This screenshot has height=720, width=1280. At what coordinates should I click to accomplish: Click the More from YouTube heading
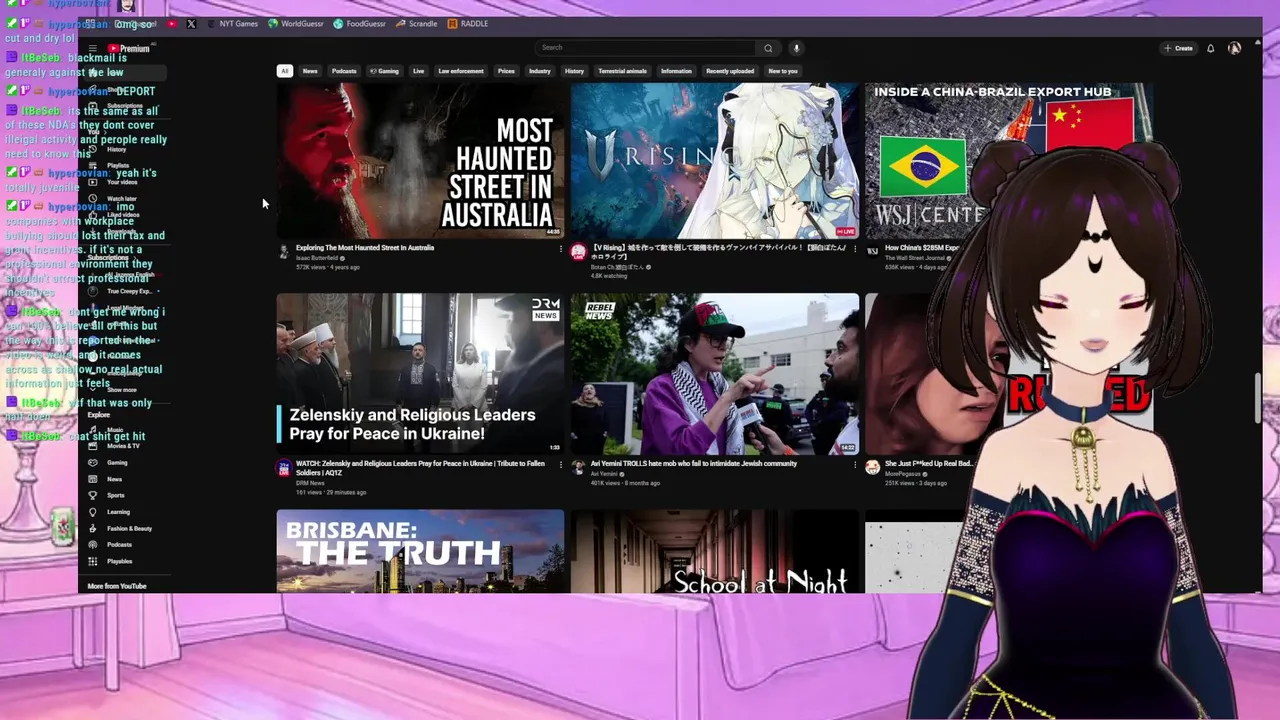tap(116, 586)
